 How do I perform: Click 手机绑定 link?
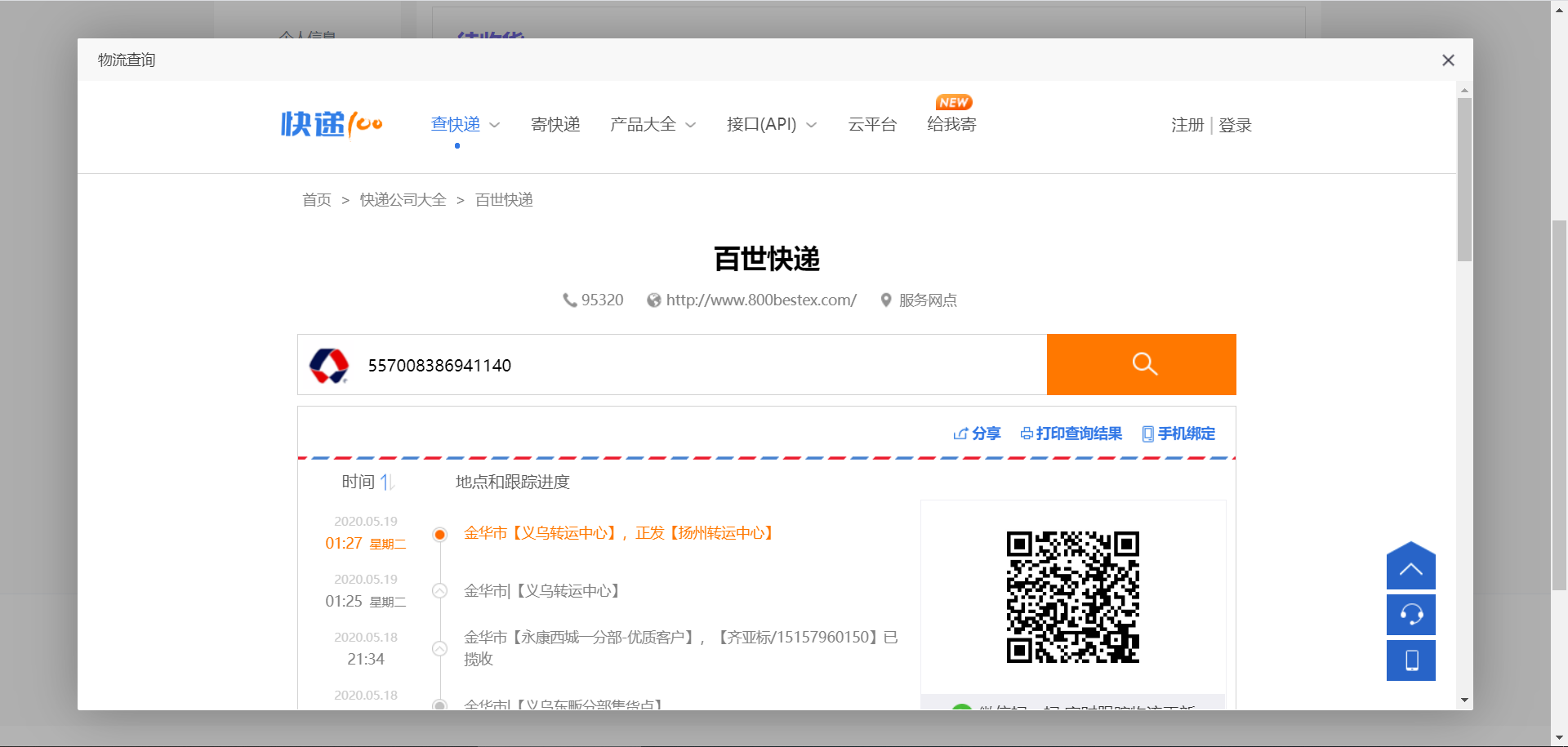pos(1187,434)
